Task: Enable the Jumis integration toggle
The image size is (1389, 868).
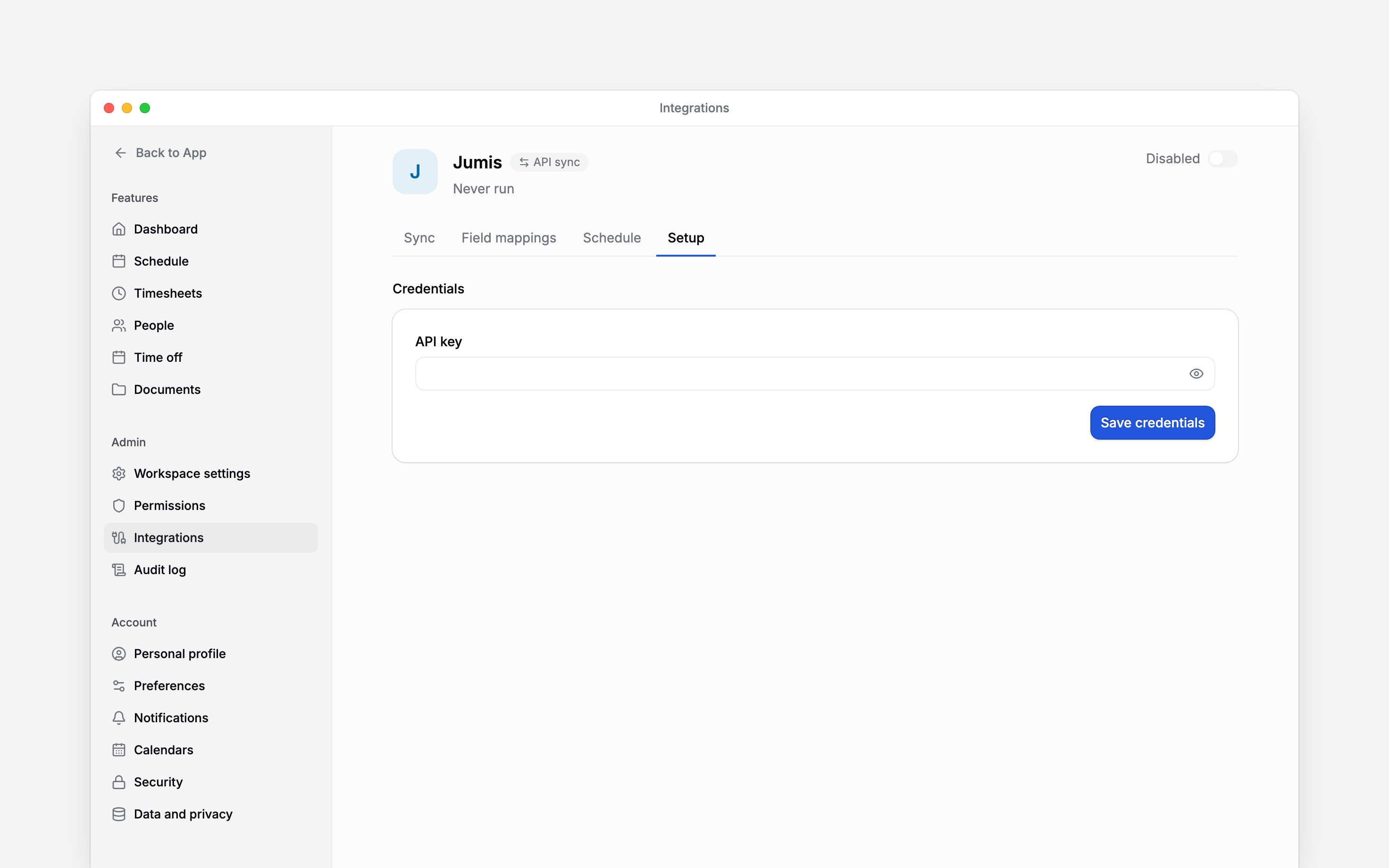Action: pos(1222,159)
